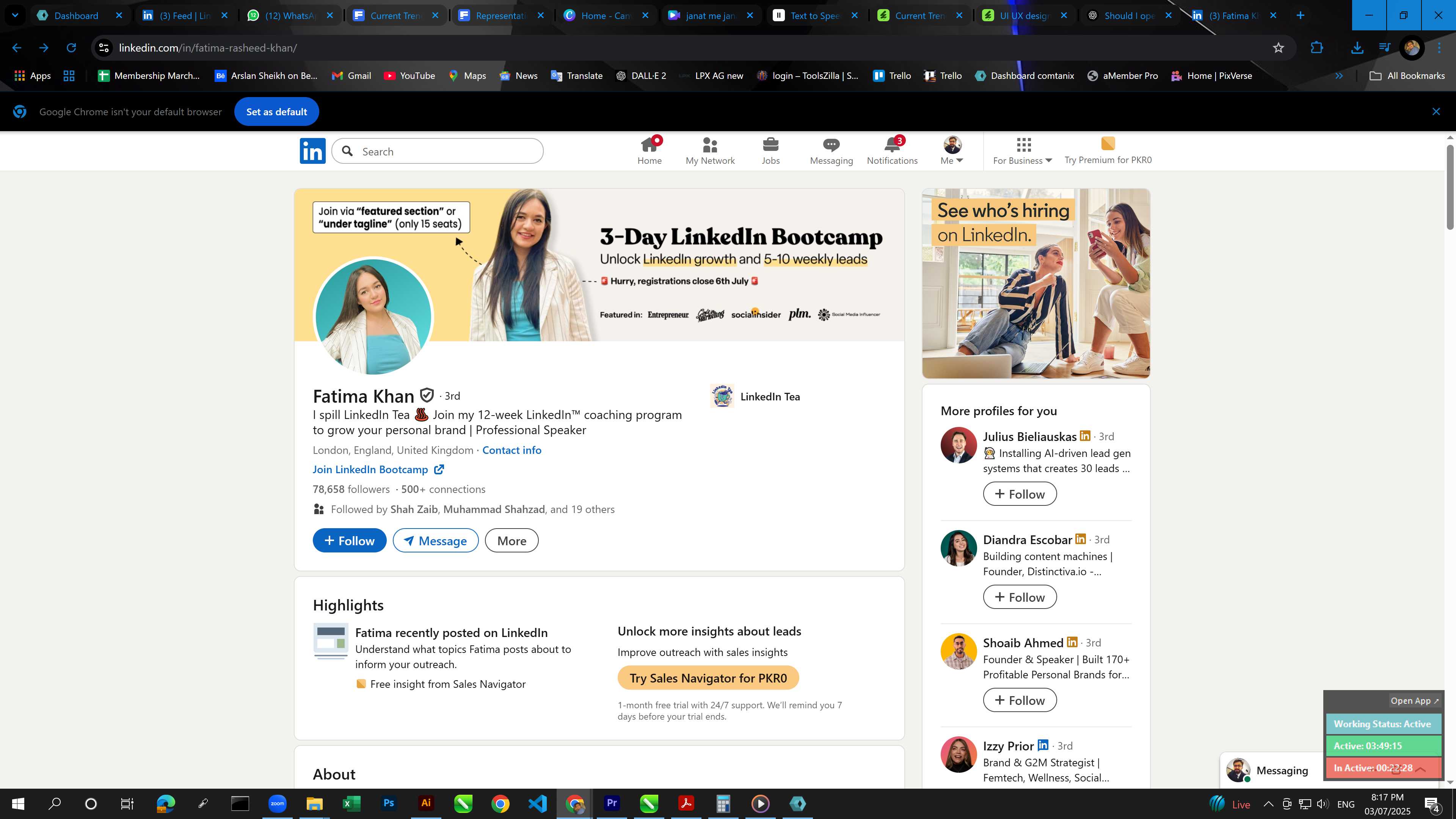Follow Shoaib Ahmed
Screen dimensions: 1456x819
click(x=1020, y=700)
